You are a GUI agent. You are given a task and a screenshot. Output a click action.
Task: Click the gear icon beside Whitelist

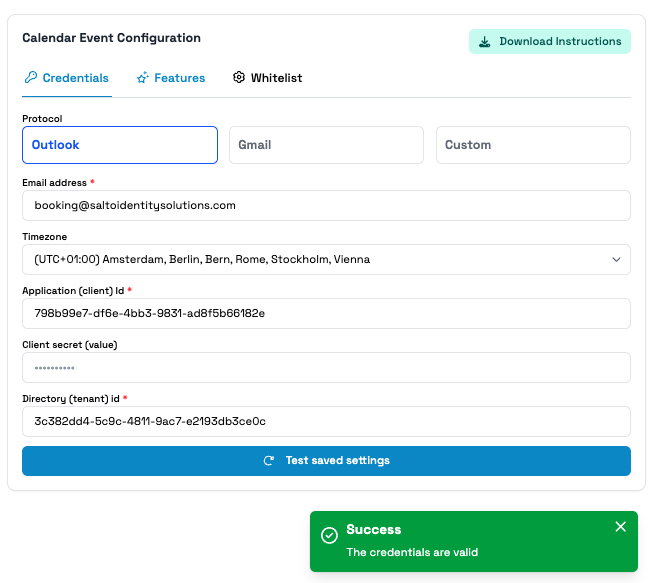coord(239,78)
